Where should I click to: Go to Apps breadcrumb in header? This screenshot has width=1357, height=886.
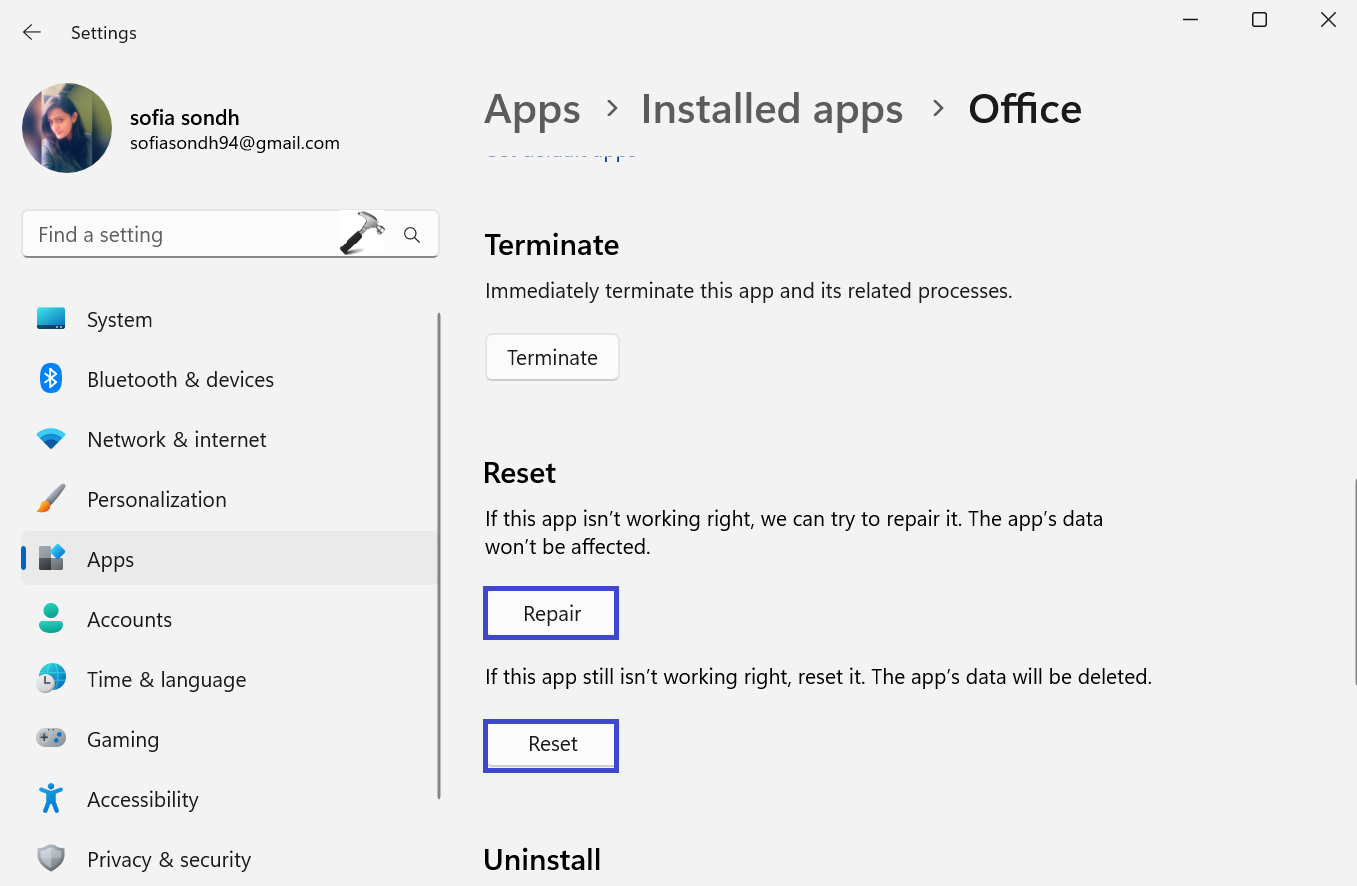coord(532,109)
